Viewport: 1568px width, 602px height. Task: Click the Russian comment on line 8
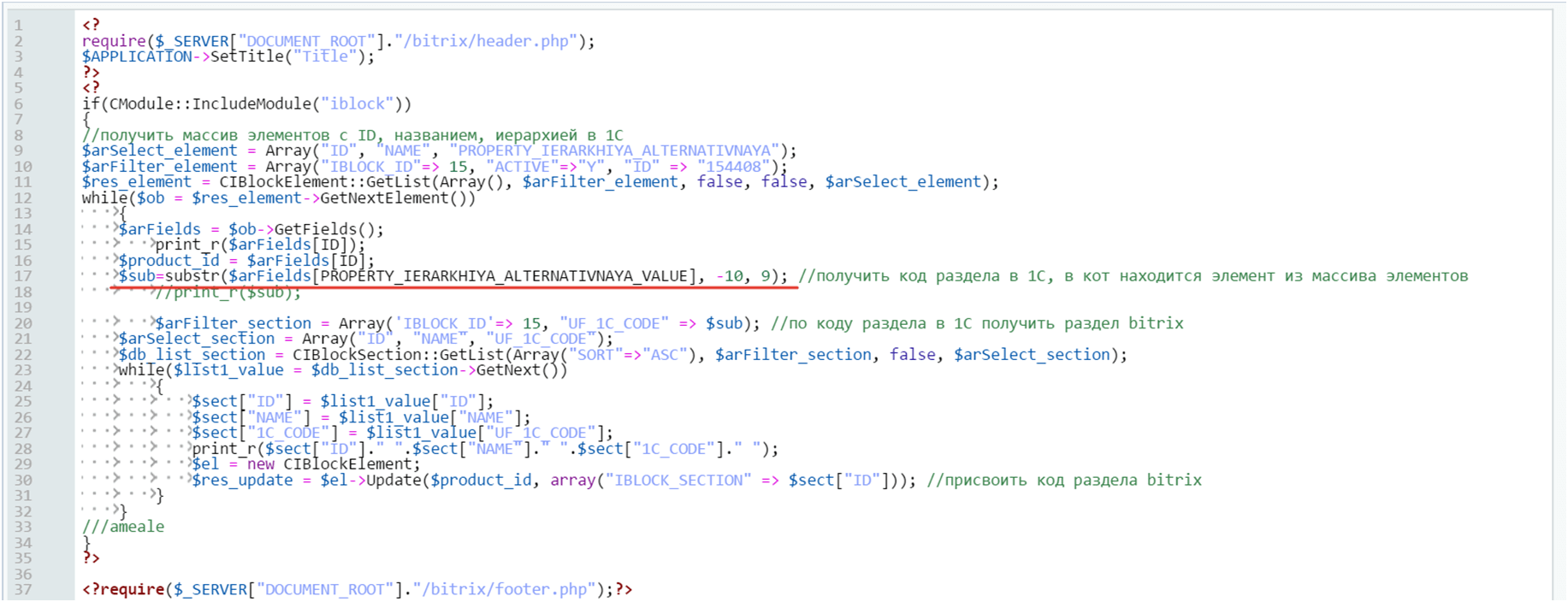click(x=352, y=135)
